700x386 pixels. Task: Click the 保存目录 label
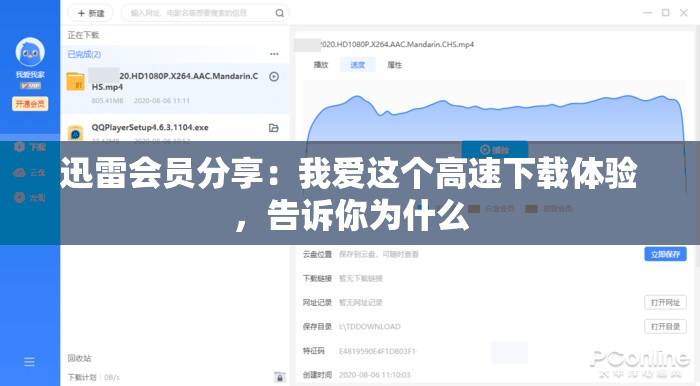[317, 327]
